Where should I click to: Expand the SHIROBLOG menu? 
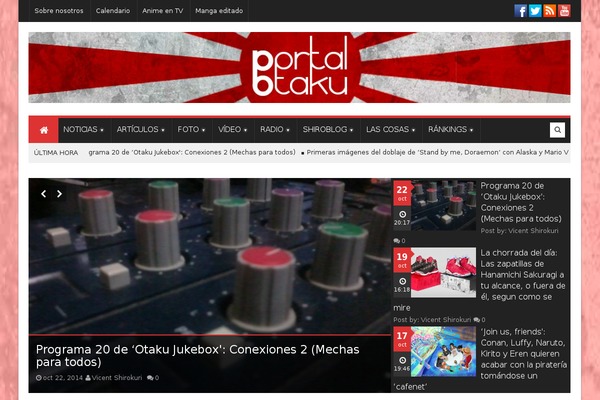328,130
